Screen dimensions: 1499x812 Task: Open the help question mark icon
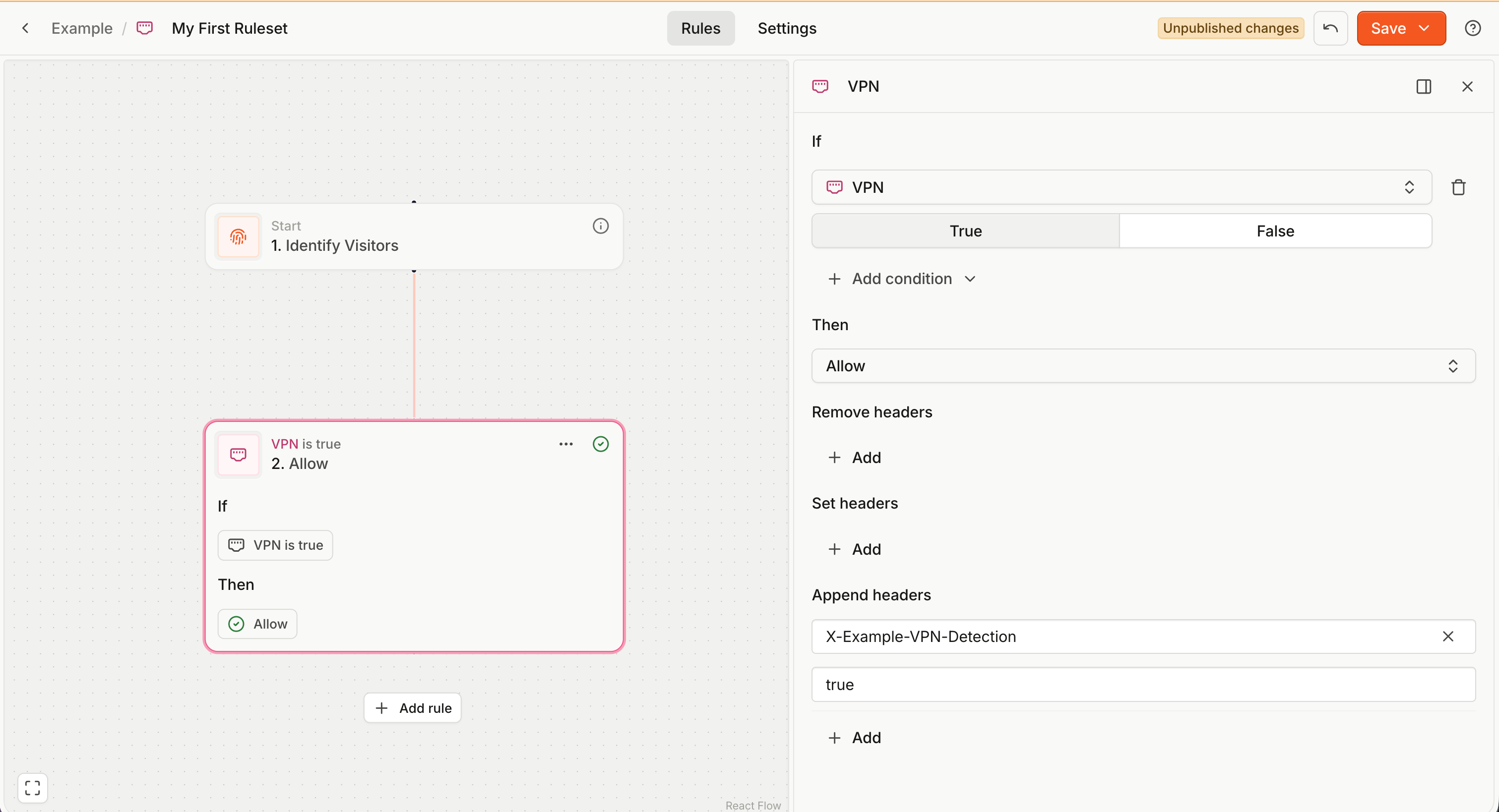1472,28
